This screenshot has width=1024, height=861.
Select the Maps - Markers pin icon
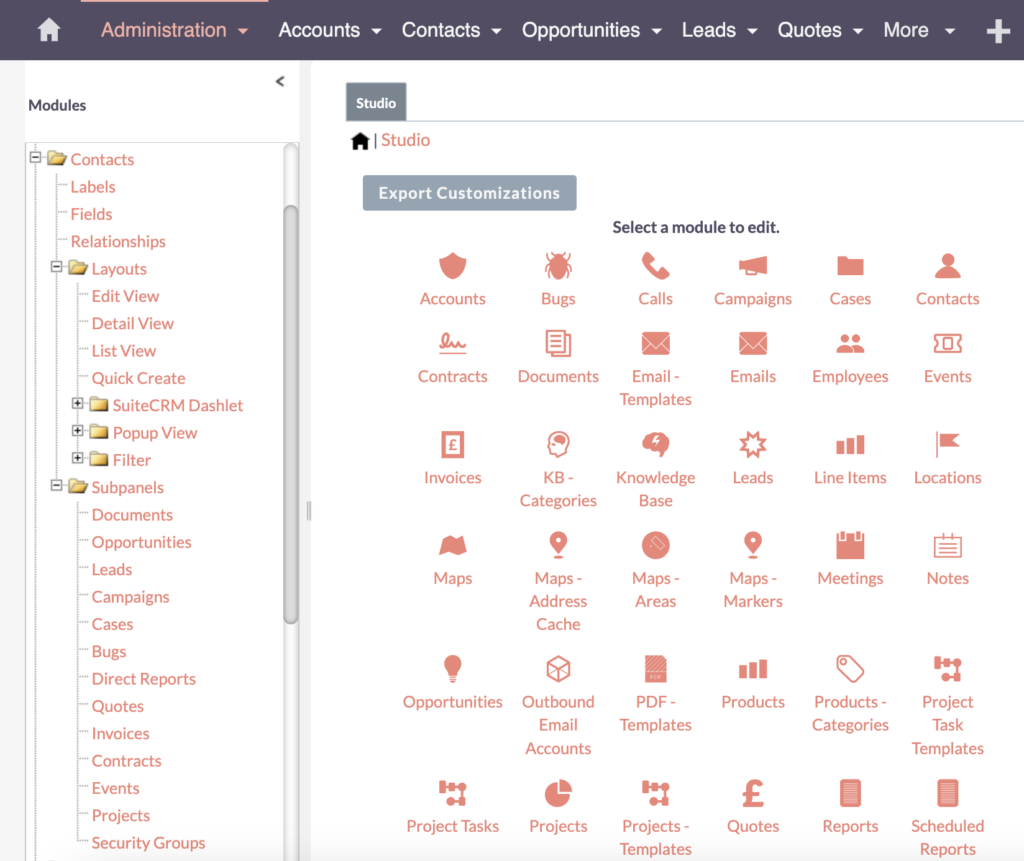click(753, 545)
